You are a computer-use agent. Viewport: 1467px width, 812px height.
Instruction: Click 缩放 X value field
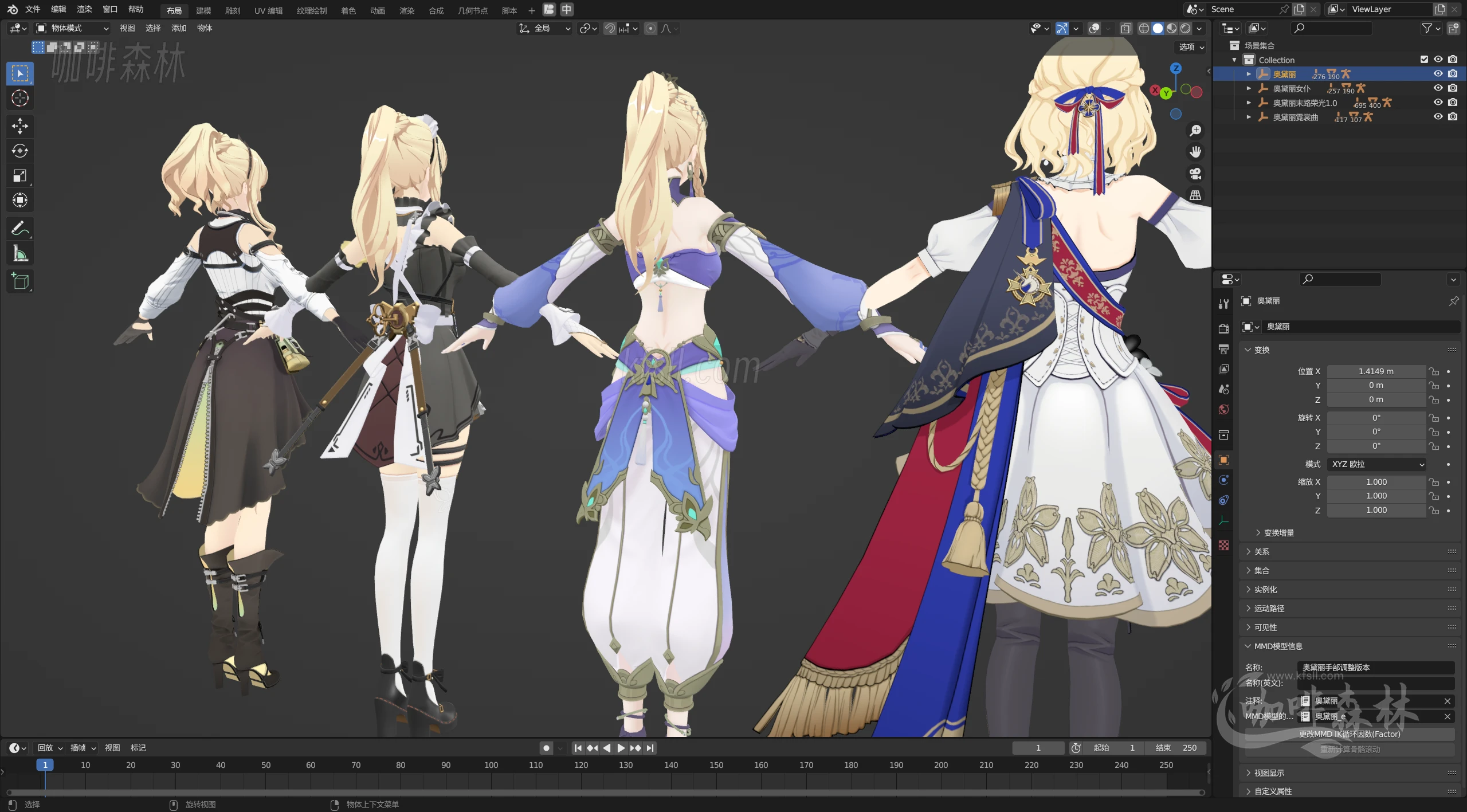[x=1376, y=482]
